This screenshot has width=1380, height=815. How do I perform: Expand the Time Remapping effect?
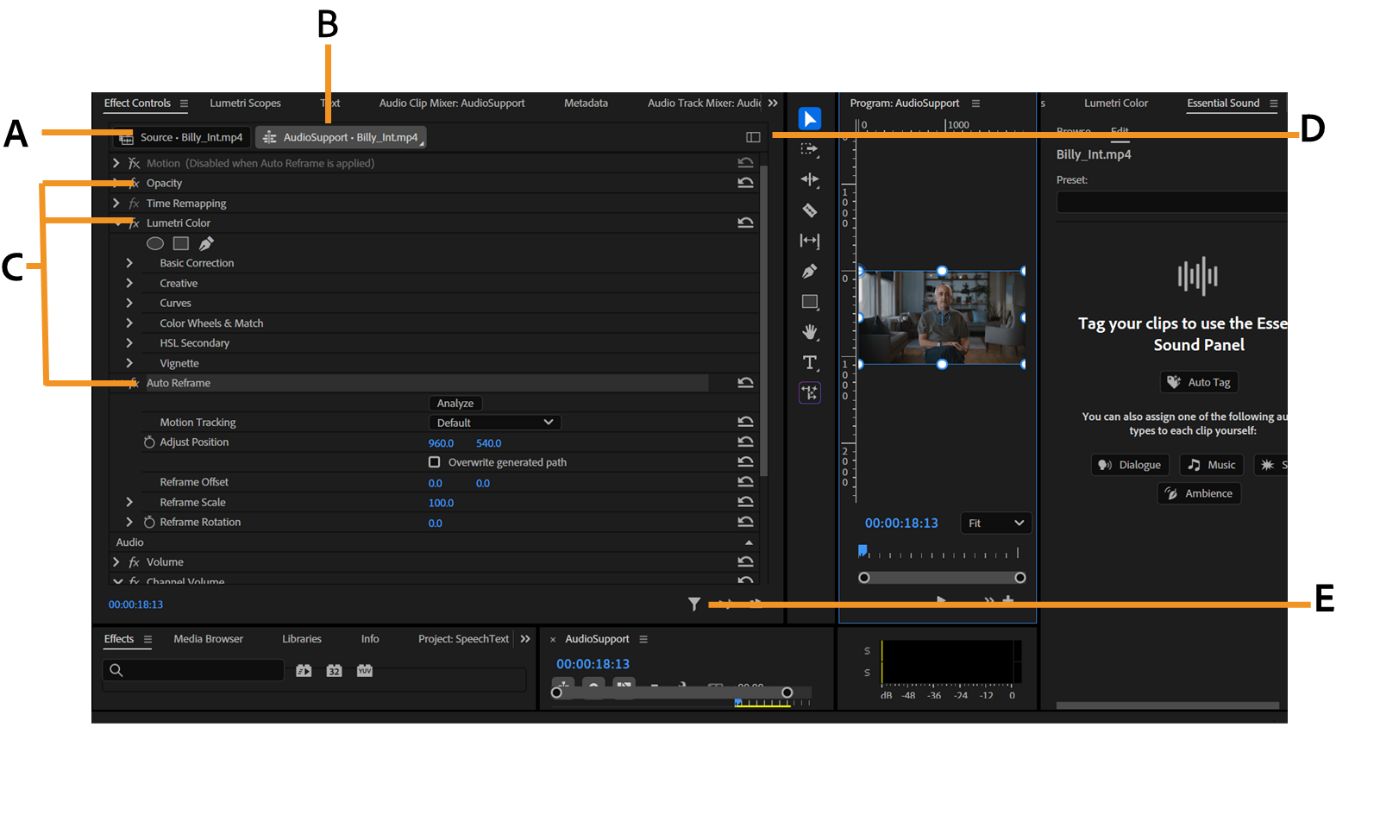pos(116,203)
